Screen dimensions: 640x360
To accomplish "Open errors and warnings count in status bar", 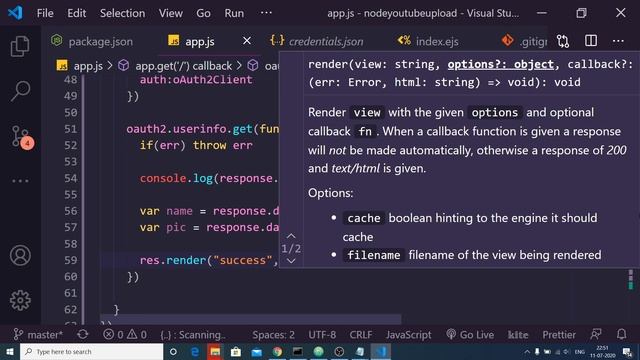I will (124, 335).
